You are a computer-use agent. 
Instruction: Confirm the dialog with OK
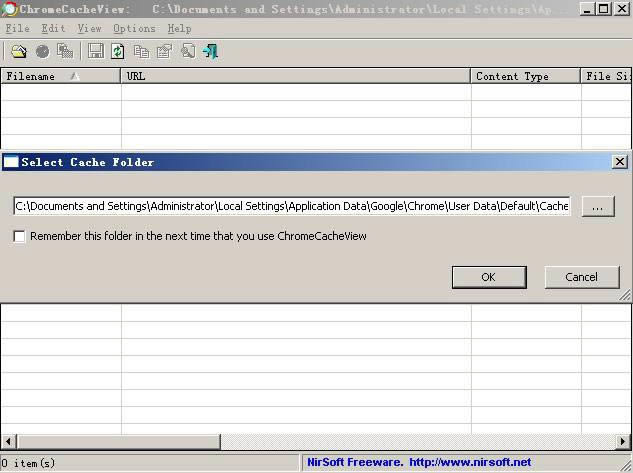tap(489, 277)
